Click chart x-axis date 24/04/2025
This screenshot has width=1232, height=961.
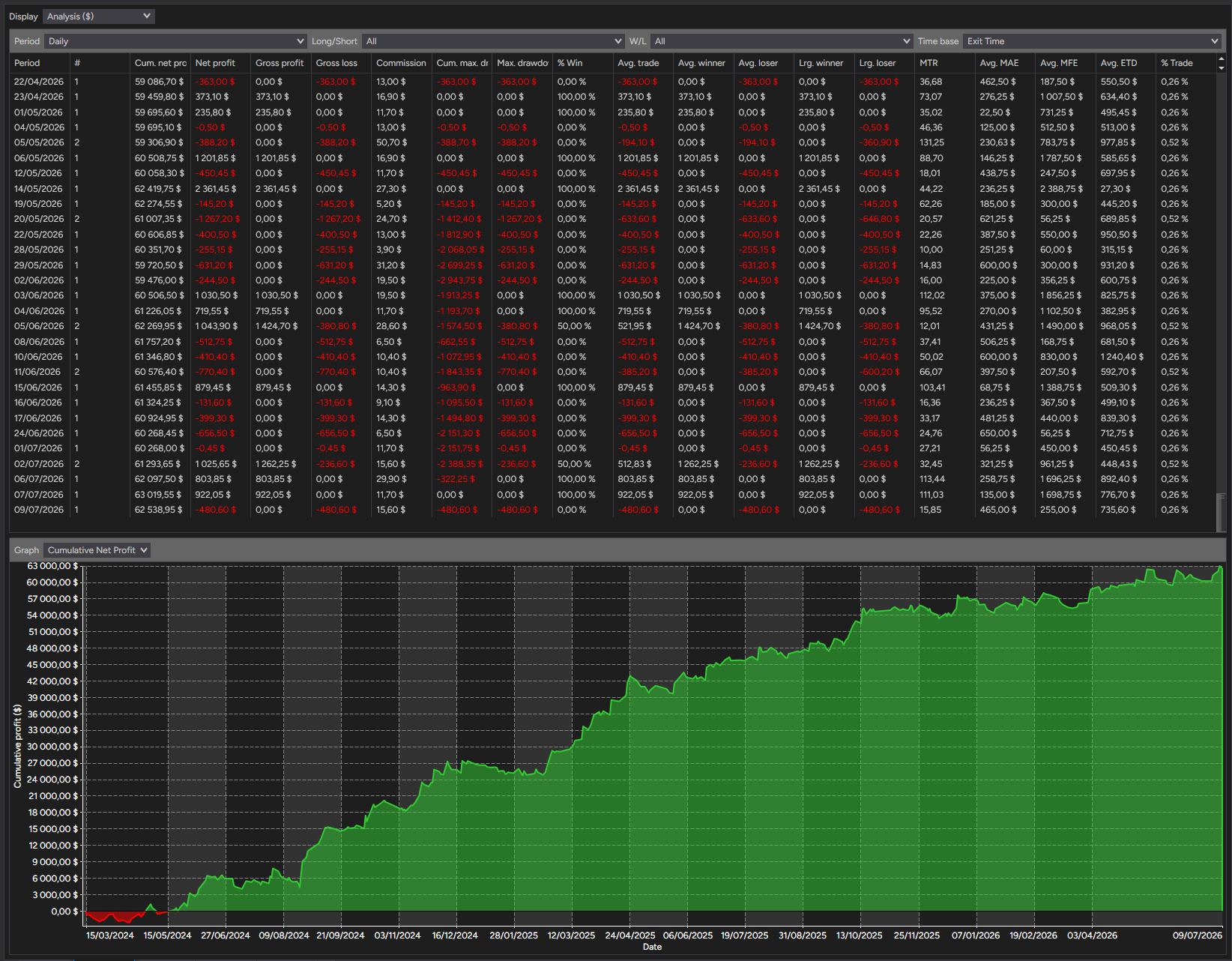tap(630, 936)
